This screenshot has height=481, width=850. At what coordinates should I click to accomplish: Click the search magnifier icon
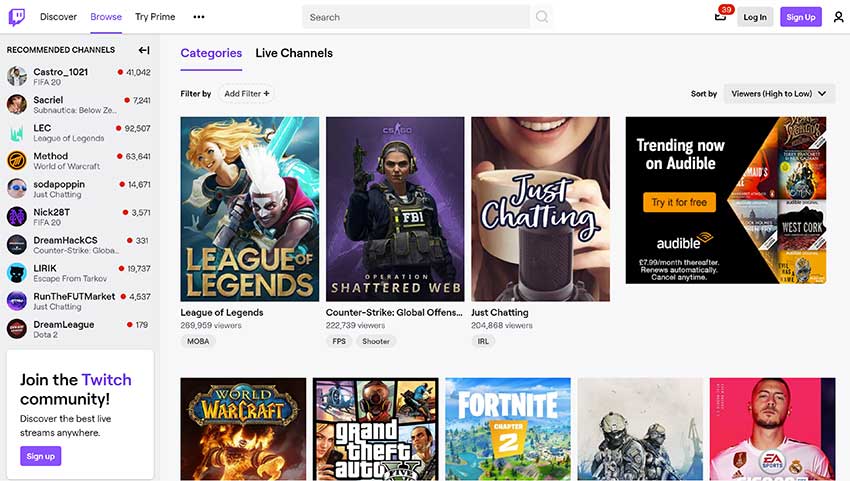542,17
